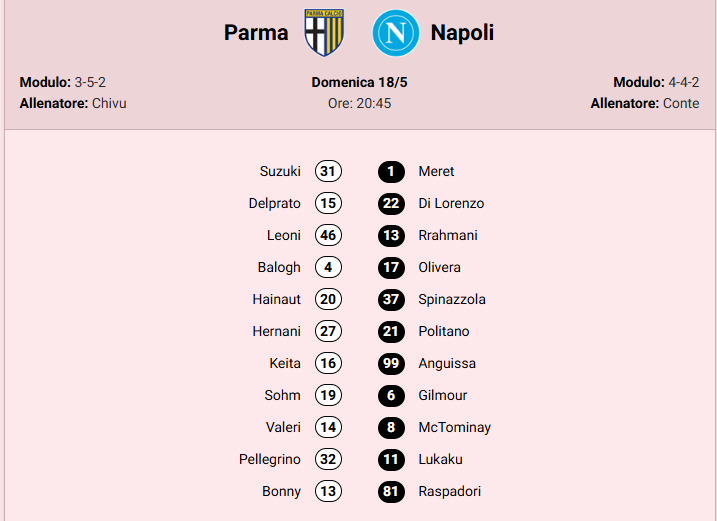This screenshot has height=521, width=717.
Task: Select Bonny's number 13 badge
Action: 328,491
